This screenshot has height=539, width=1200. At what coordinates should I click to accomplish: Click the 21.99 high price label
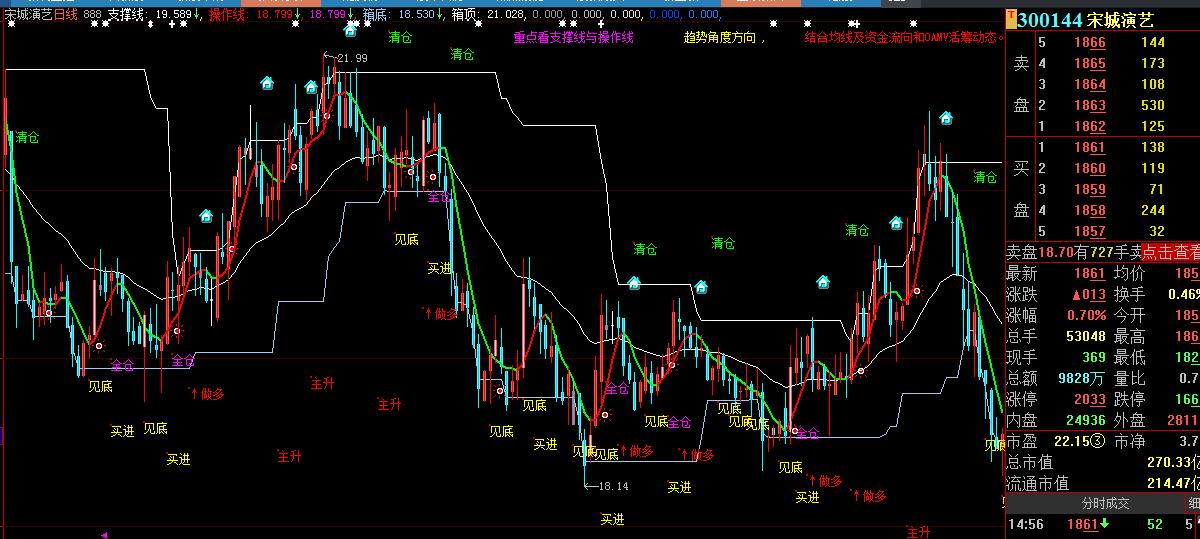point(352,58)
